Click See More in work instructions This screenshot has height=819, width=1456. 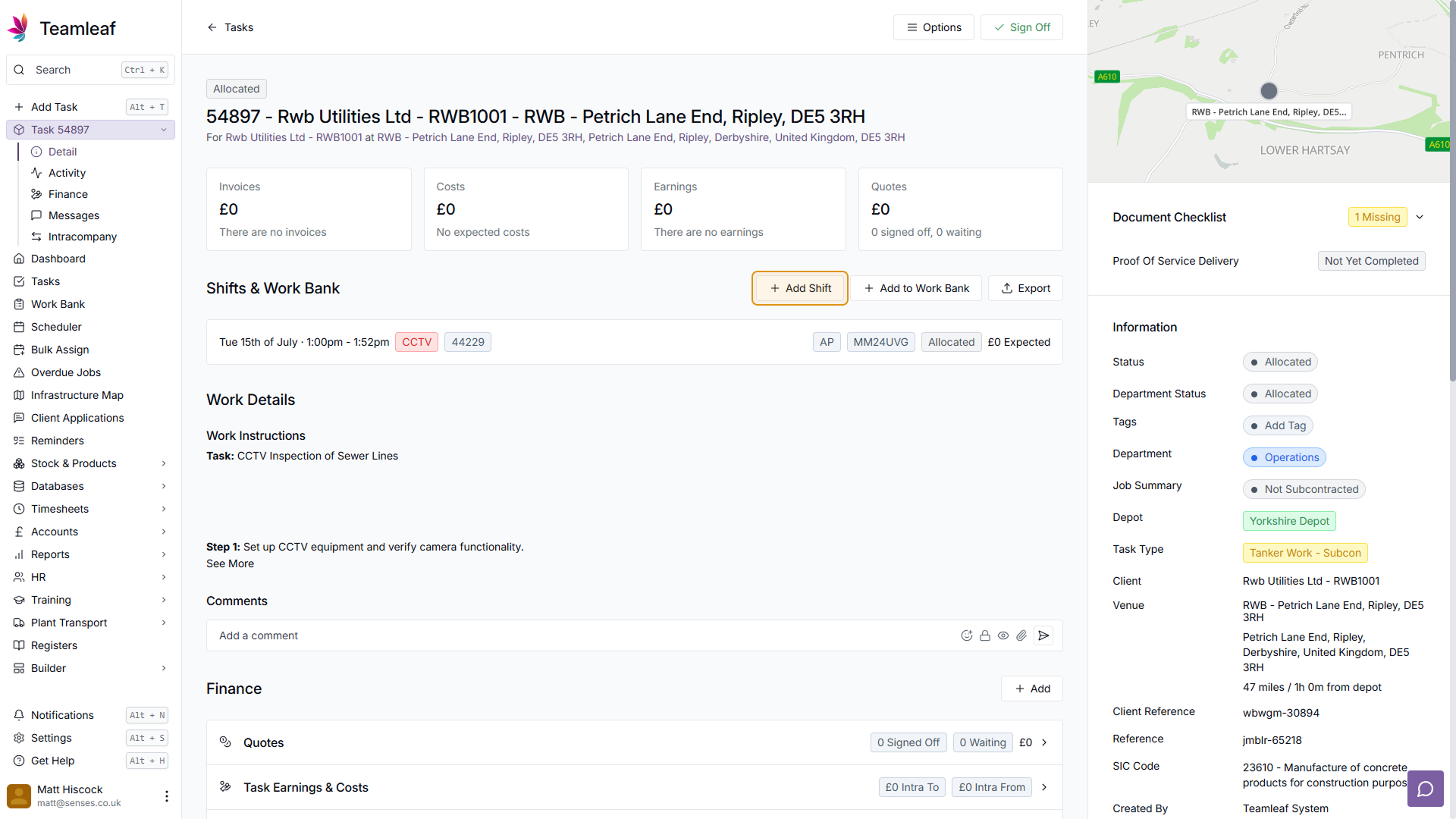[230, 563]
